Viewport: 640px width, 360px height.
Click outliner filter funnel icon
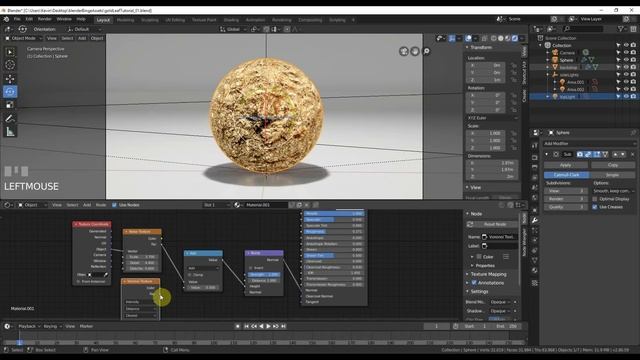point(621,29)
